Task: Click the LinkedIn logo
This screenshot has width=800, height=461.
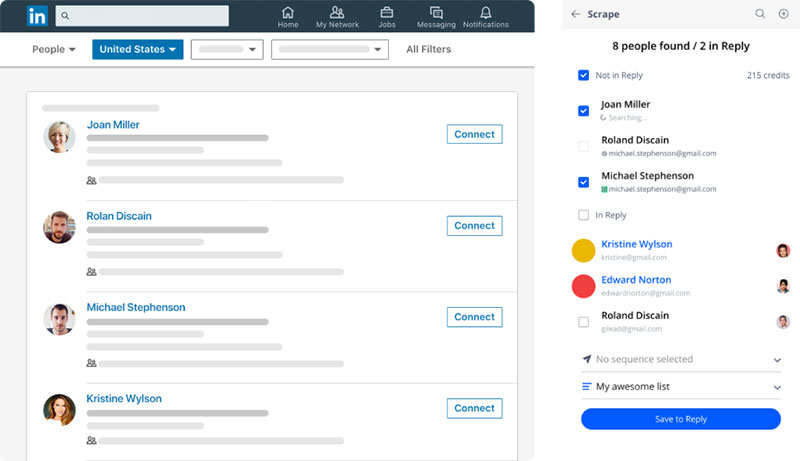Action: (x=37, y=16)
